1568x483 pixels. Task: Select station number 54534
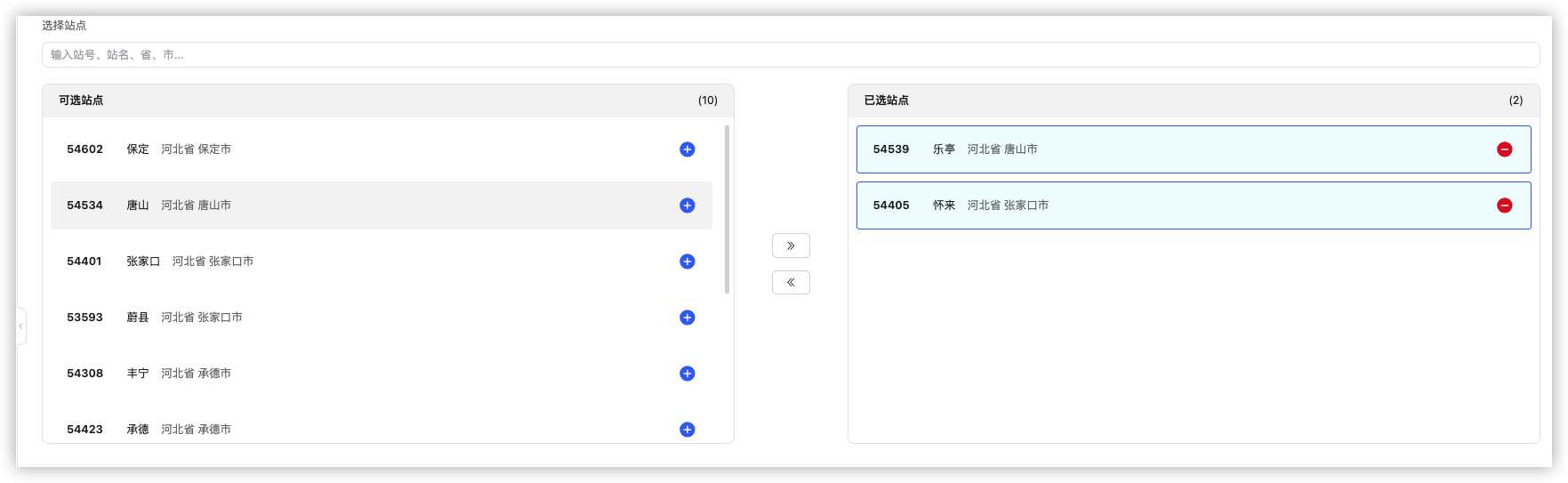(x=84, y=205)
